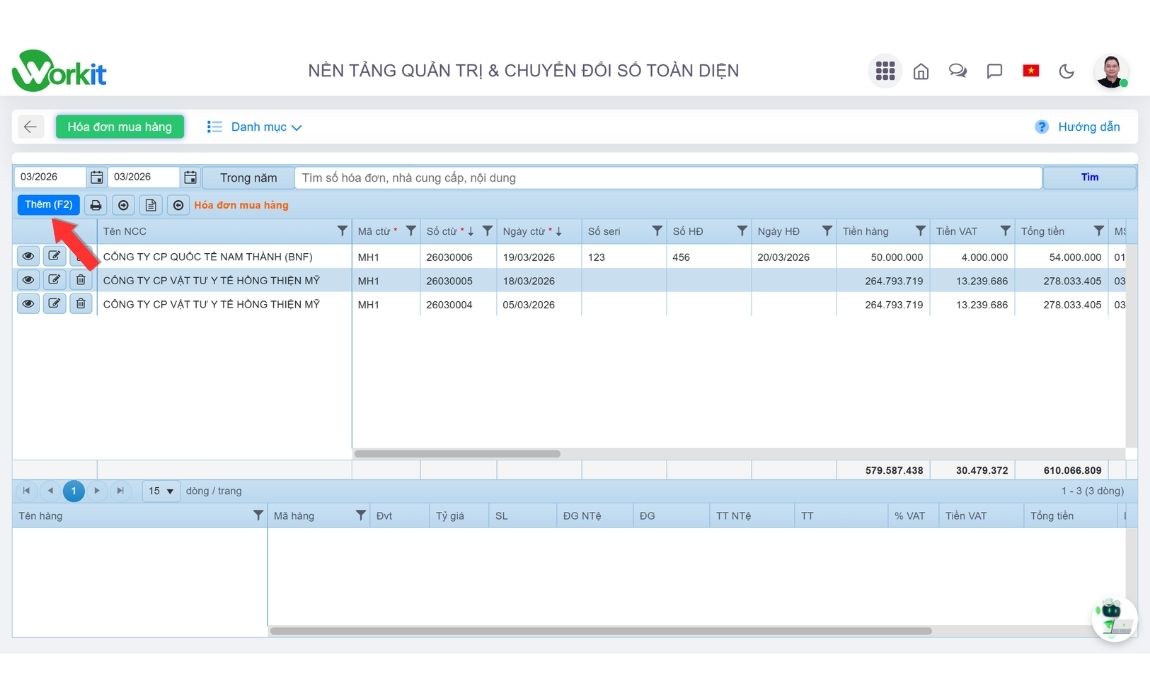Viewport: 1150px width, 700px height.
Task: Open the chat conversations icon
Action: click(958, 71)
